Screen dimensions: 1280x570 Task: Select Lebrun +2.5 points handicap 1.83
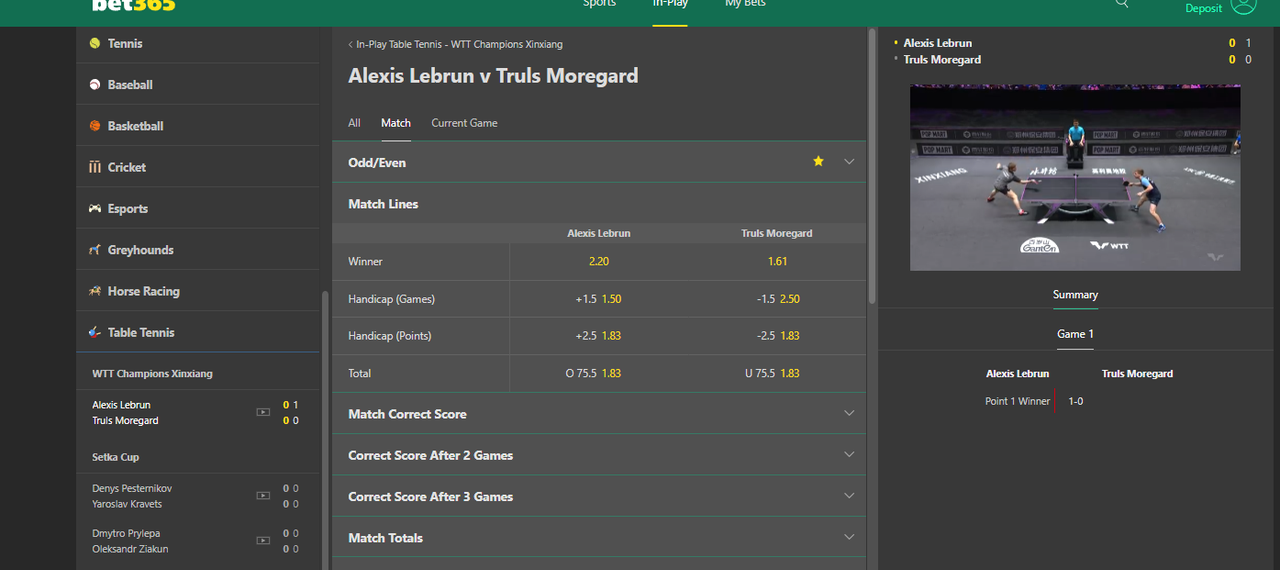599,336
